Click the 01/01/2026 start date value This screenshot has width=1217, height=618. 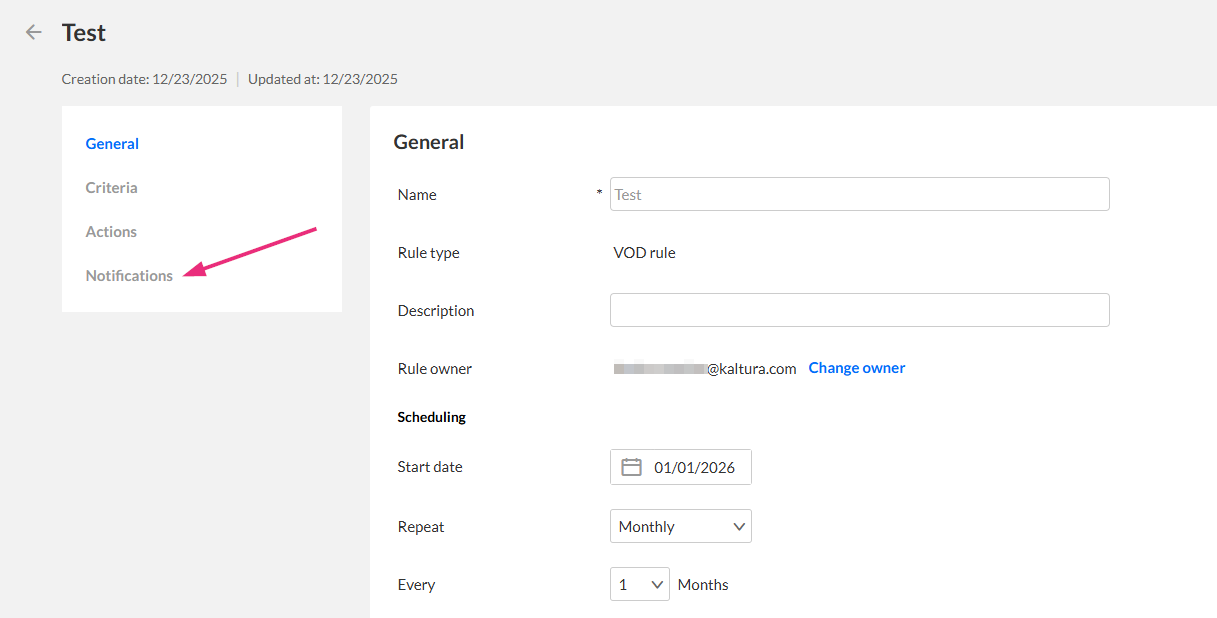click(x=694, y=467)
